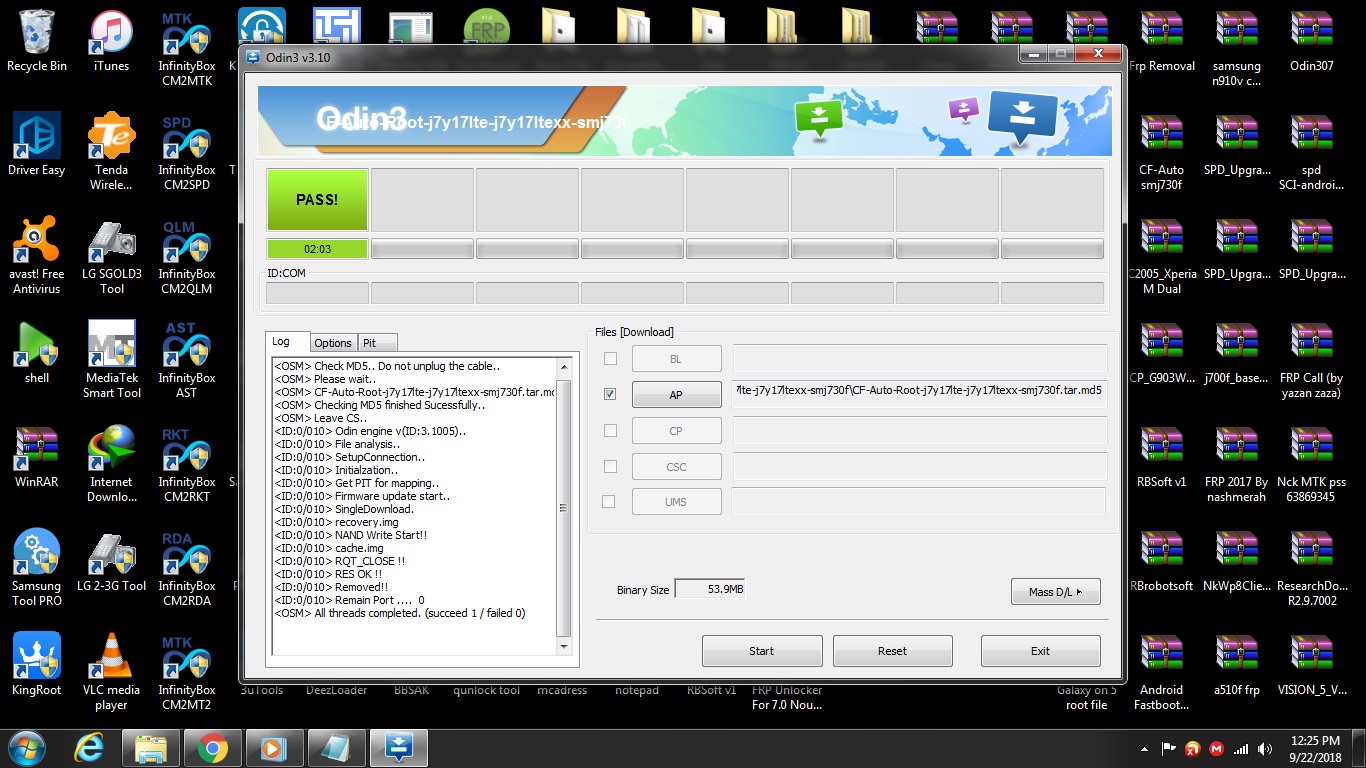The height and width of the screenshot is (768, 1366).
Task: Click the InfinityBox CM2MT2 shortcut
Action: [187, 672]
